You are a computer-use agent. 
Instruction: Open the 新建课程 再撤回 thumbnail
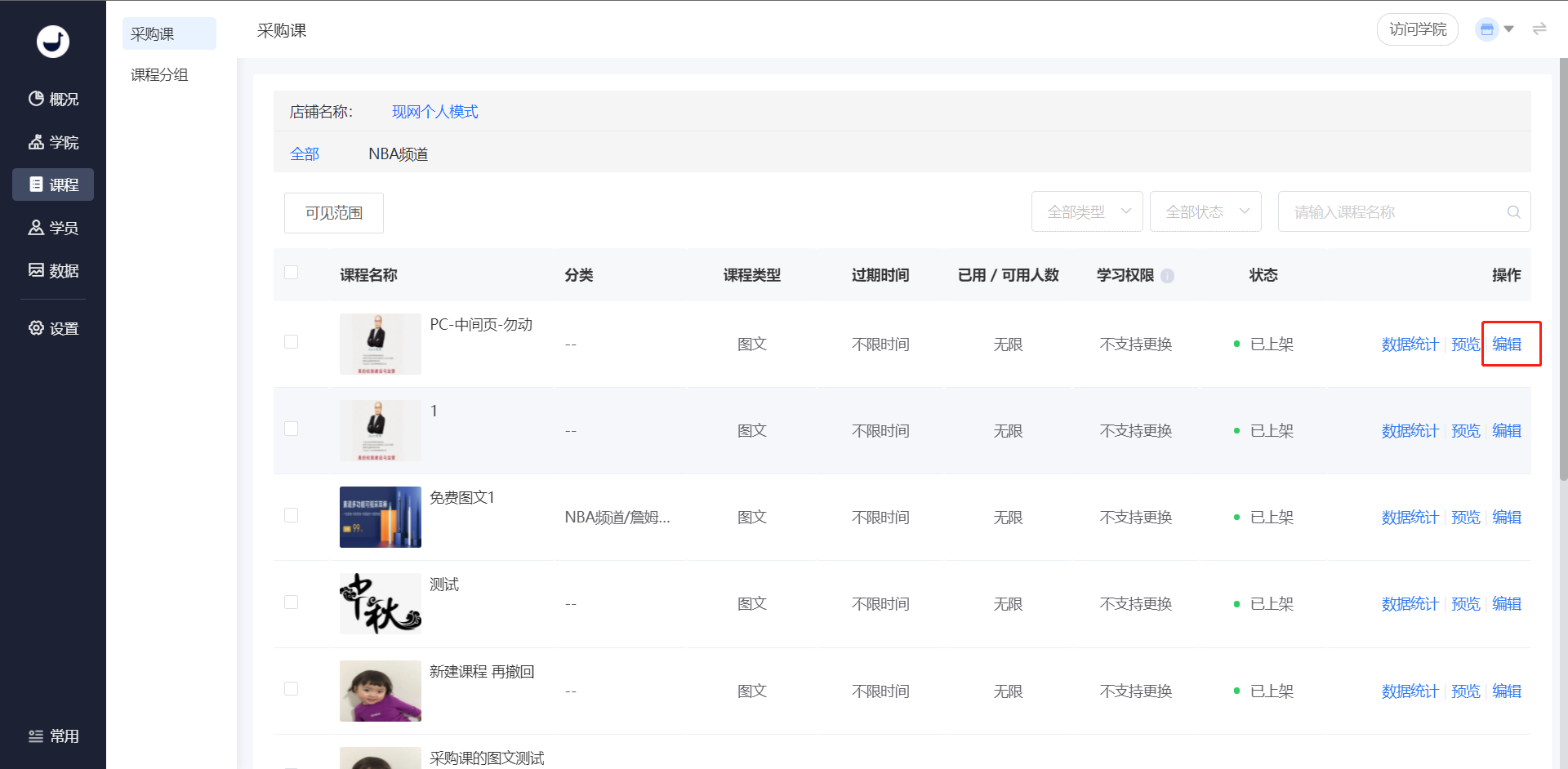pyautogui.click(x=381, y=691)
